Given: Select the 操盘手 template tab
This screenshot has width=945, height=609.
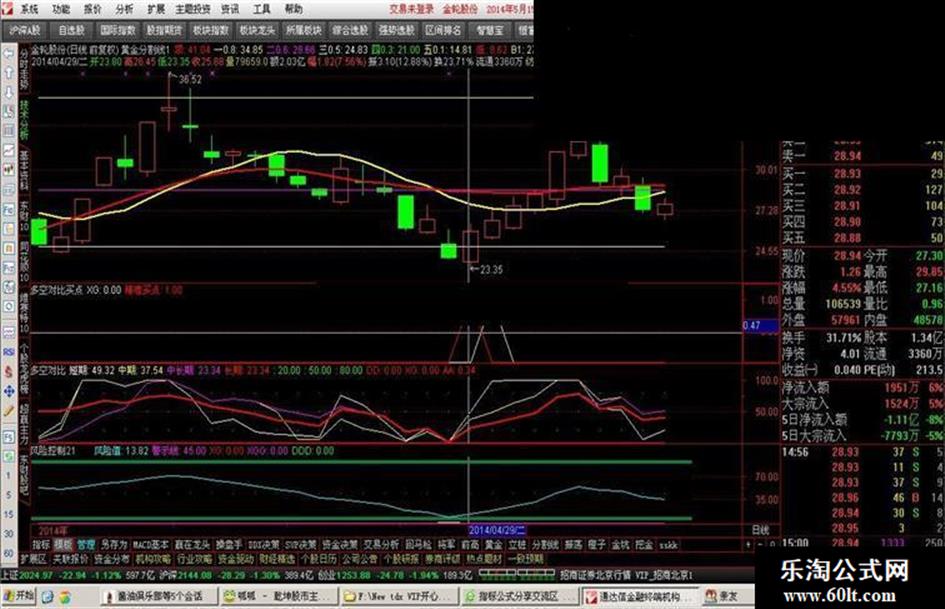Looking at the screenshot, I should pyautogui.click(x=229, y=545).
